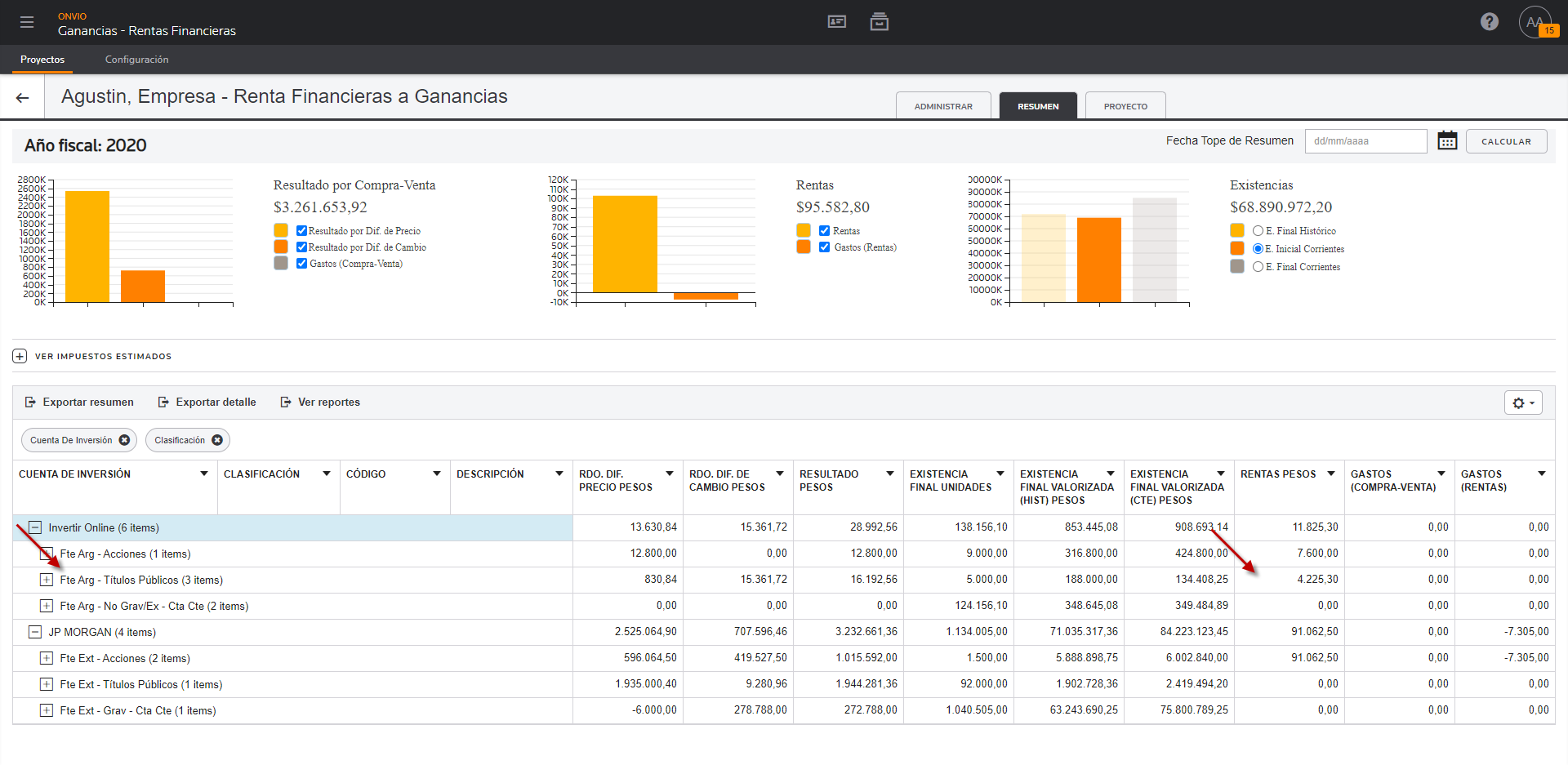Open Descripción column filter arrow
Screen dimensions: 1568x765
(x=559, y=474)
